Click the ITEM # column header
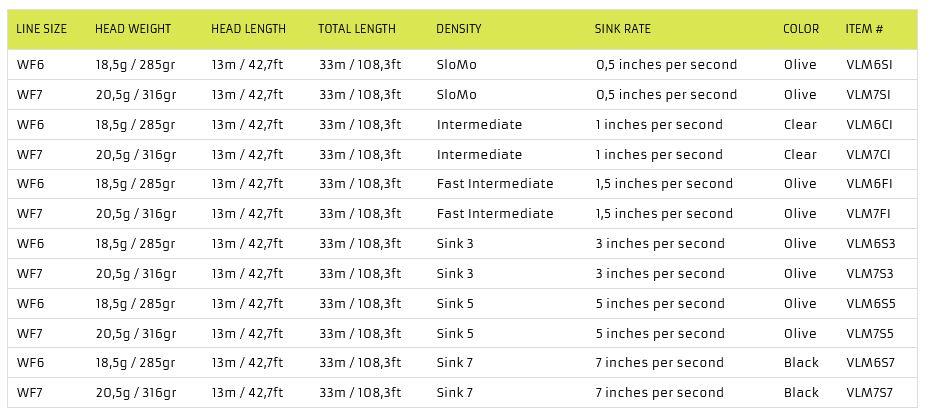Viewport: 929px width, 415px height. [x=864, y=28]
